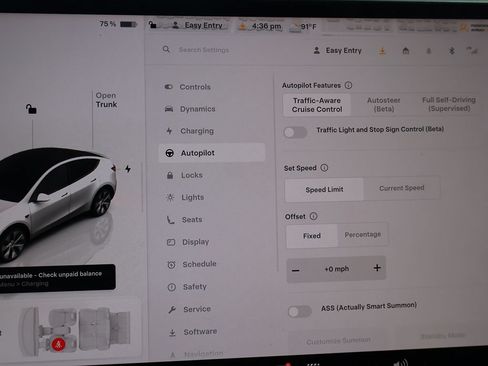Image resolution: width=488 pixels, height=366 pixels.
Task: Select Autosteer (Beta) option
Action: point(384,104)
